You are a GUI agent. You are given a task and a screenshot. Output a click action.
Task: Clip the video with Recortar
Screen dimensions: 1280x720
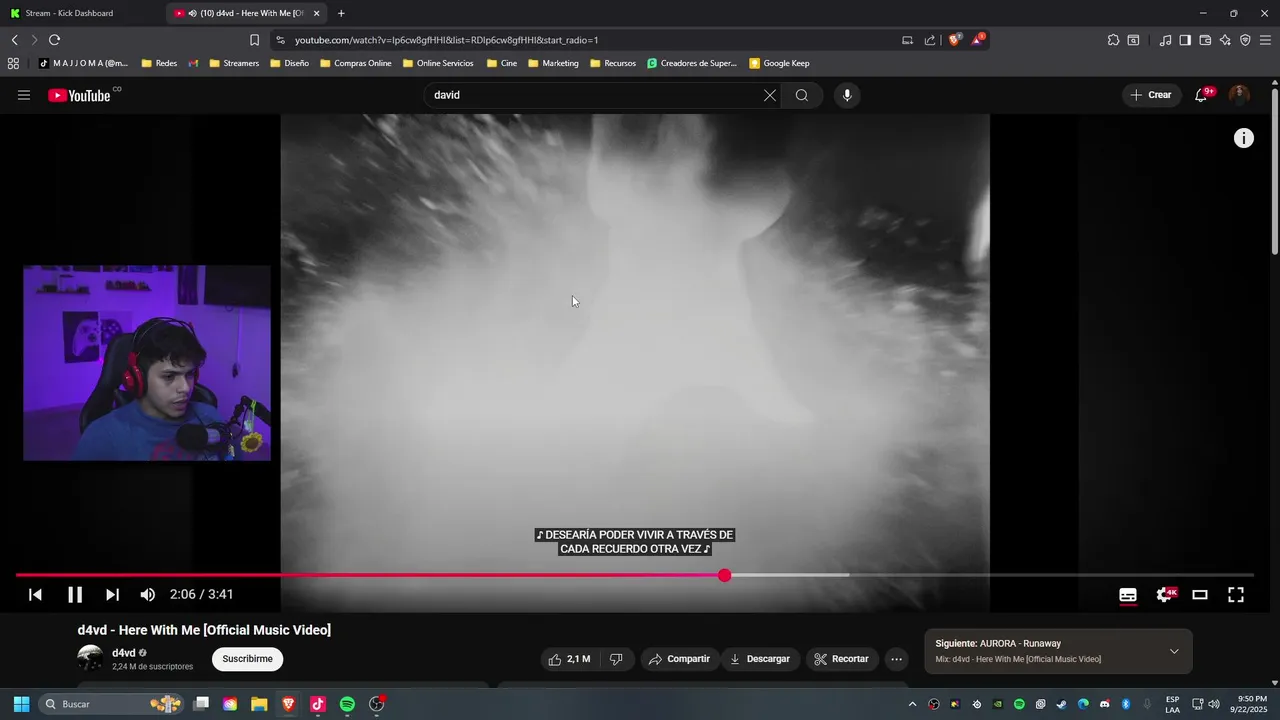(x=842, y=659)
